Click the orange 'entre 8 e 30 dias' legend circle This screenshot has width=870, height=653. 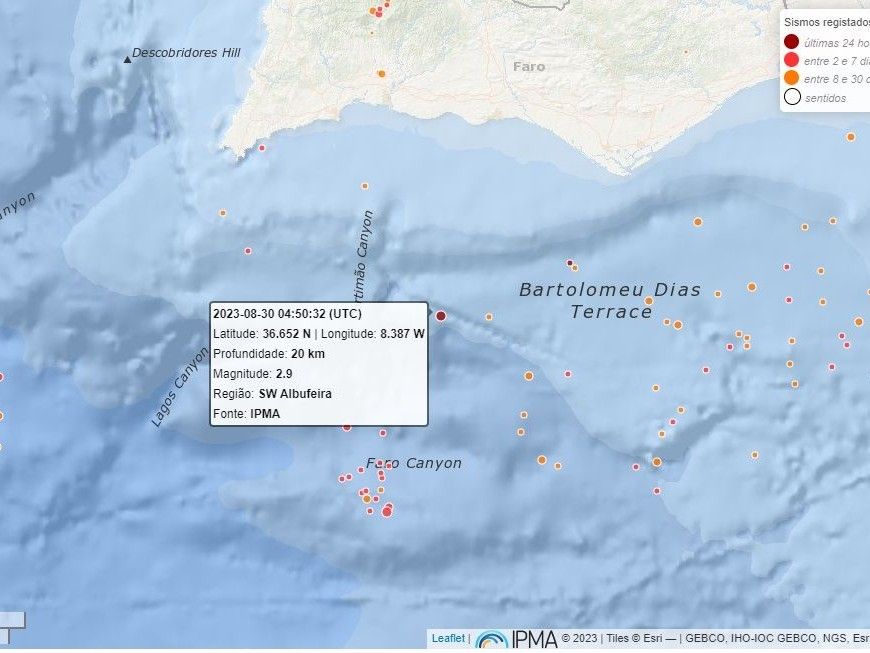coord(792,78)
